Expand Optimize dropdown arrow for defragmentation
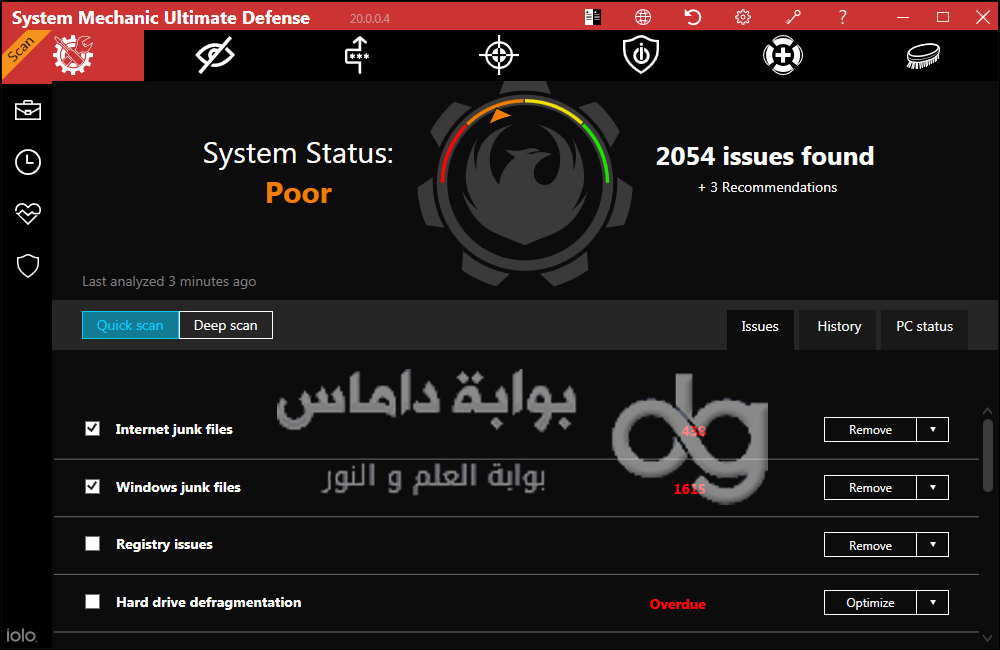This screenshot has width=1000, height=650. pos(932,602)
